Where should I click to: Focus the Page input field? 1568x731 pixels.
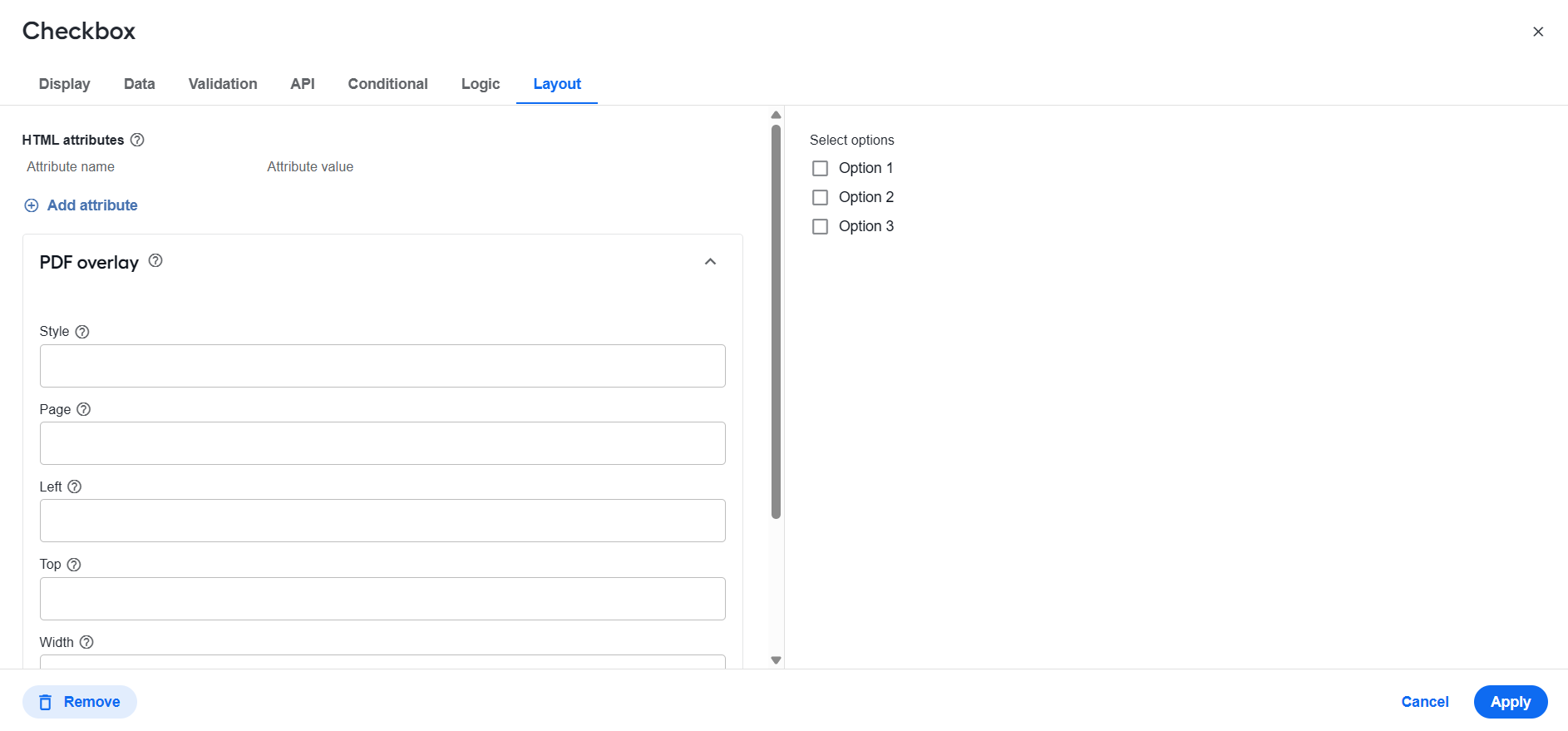click(382, 443)
